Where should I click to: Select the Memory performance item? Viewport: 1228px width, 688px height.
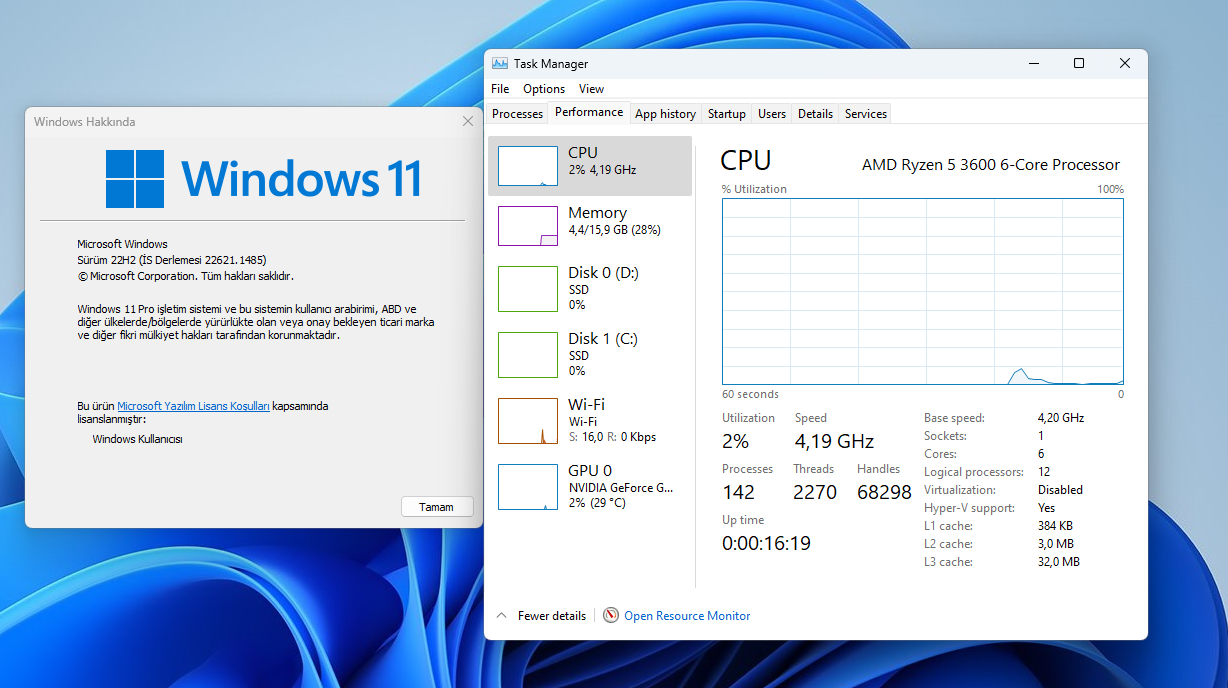point(590,226)
